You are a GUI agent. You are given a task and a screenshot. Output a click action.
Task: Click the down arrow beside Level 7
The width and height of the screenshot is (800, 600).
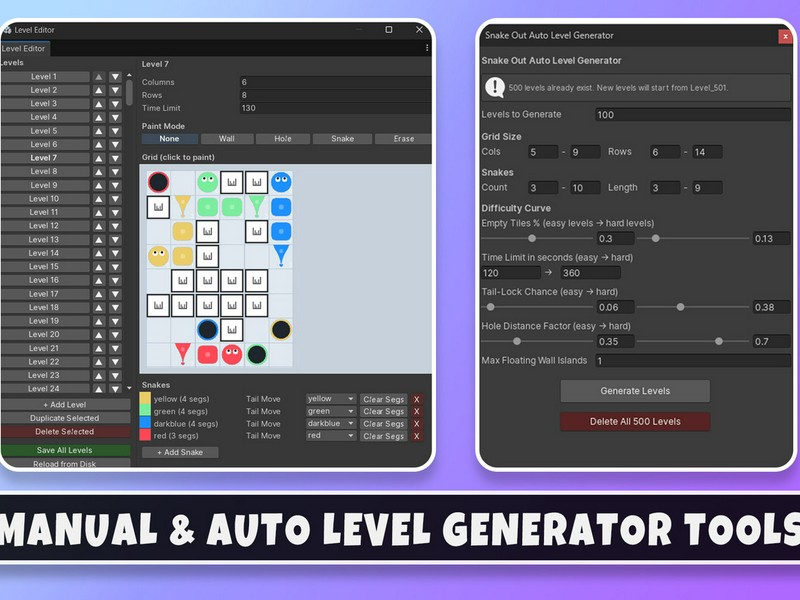click(115, 158)
